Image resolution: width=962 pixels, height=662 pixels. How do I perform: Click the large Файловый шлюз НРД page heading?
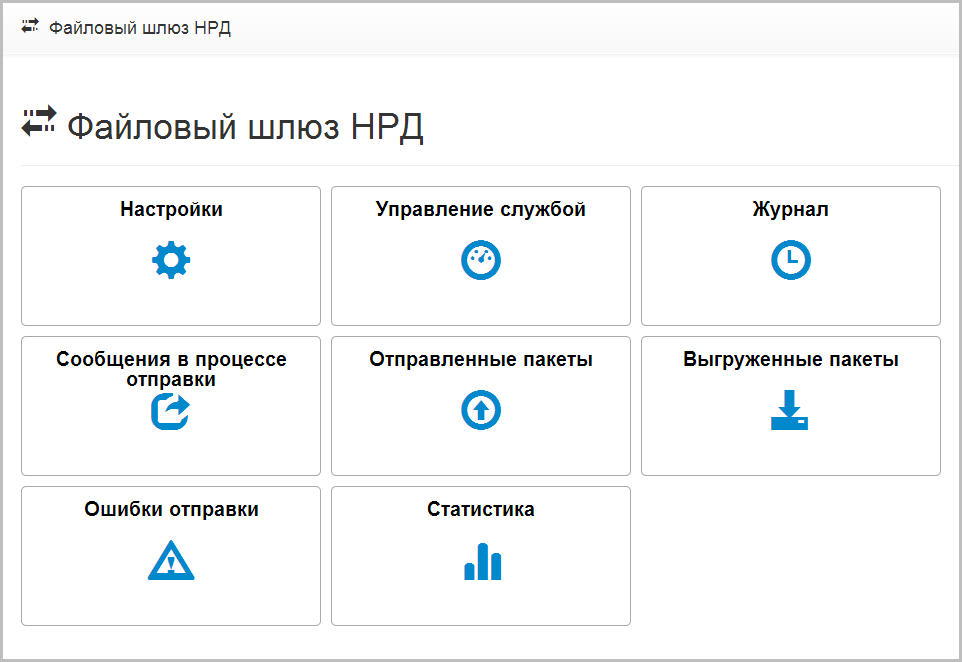pyautogui.click(x=245, y=127)
